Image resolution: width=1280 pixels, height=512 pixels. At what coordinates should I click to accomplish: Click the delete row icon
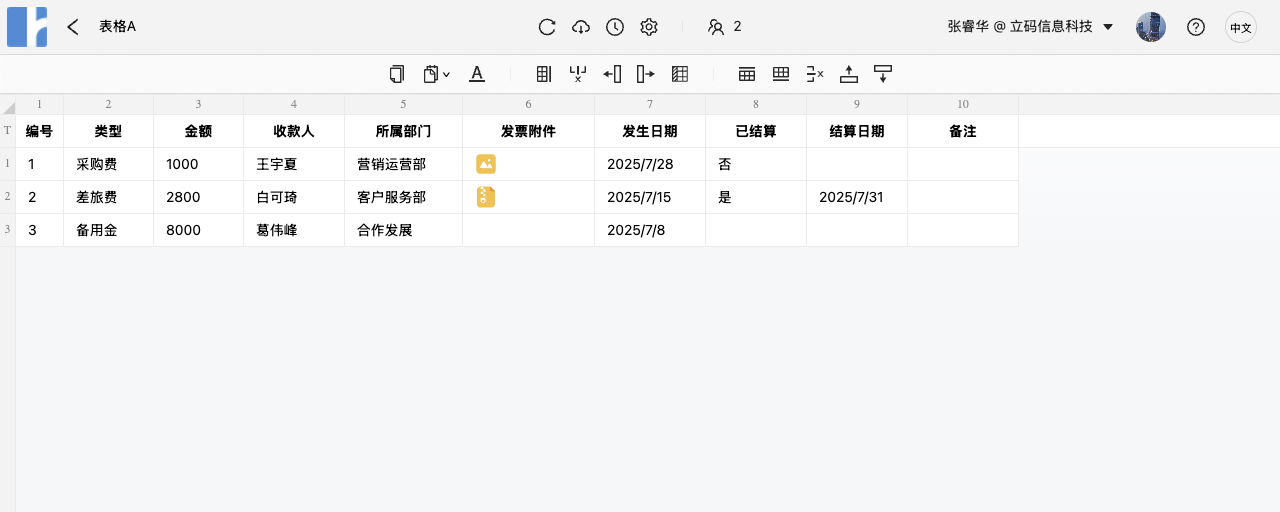[815, 74]
